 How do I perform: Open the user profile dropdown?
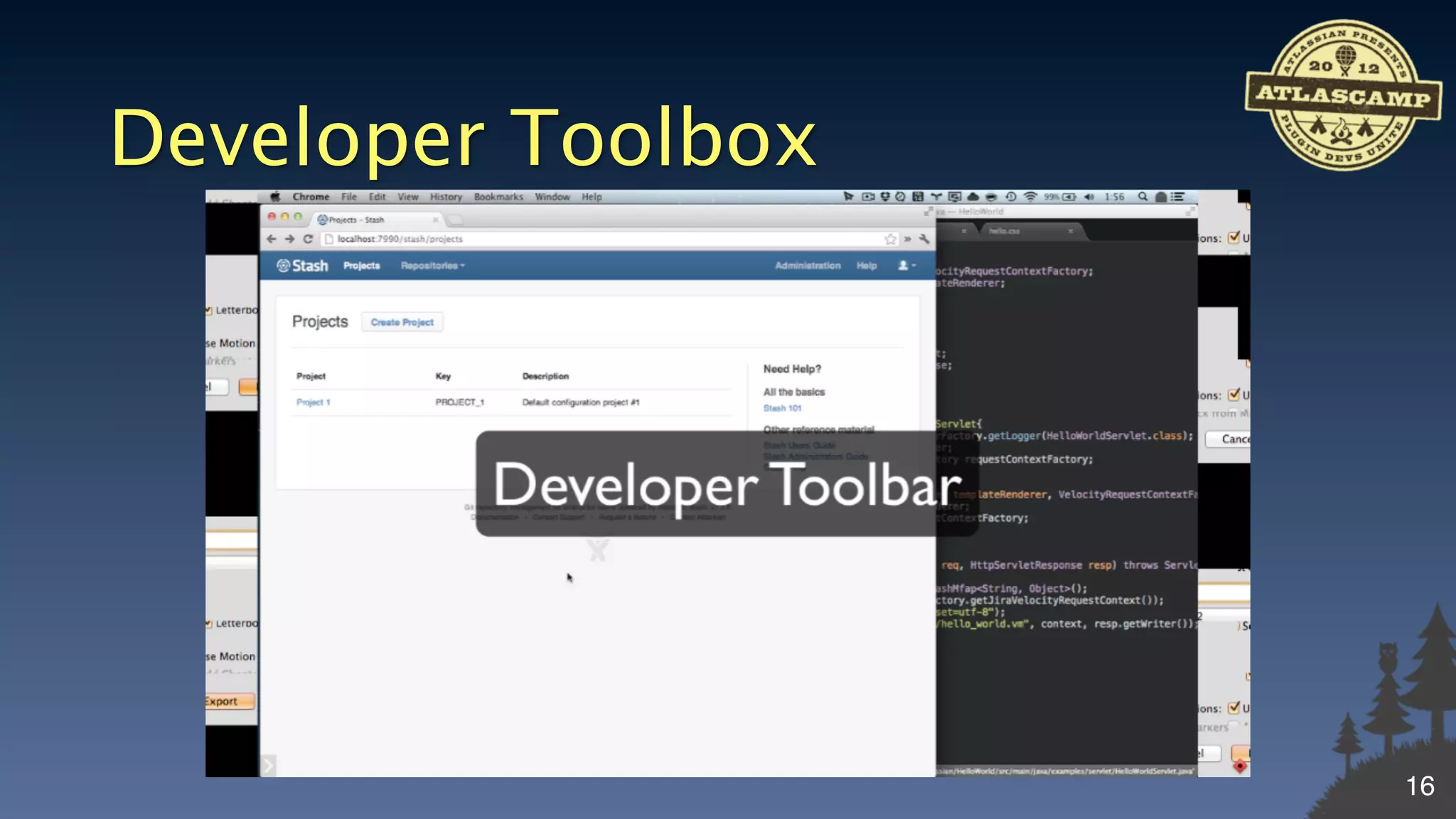(x=906, y=265)
